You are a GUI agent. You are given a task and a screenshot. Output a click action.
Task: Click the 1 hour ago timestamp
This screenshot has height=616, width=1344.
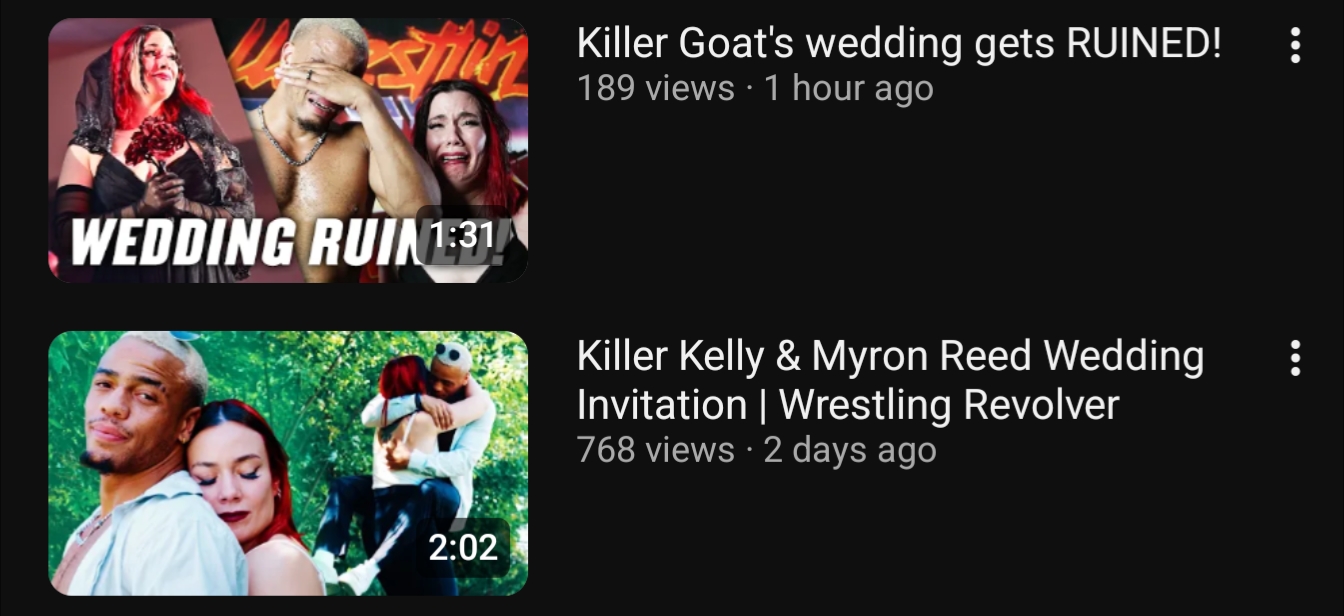[848, 88]
